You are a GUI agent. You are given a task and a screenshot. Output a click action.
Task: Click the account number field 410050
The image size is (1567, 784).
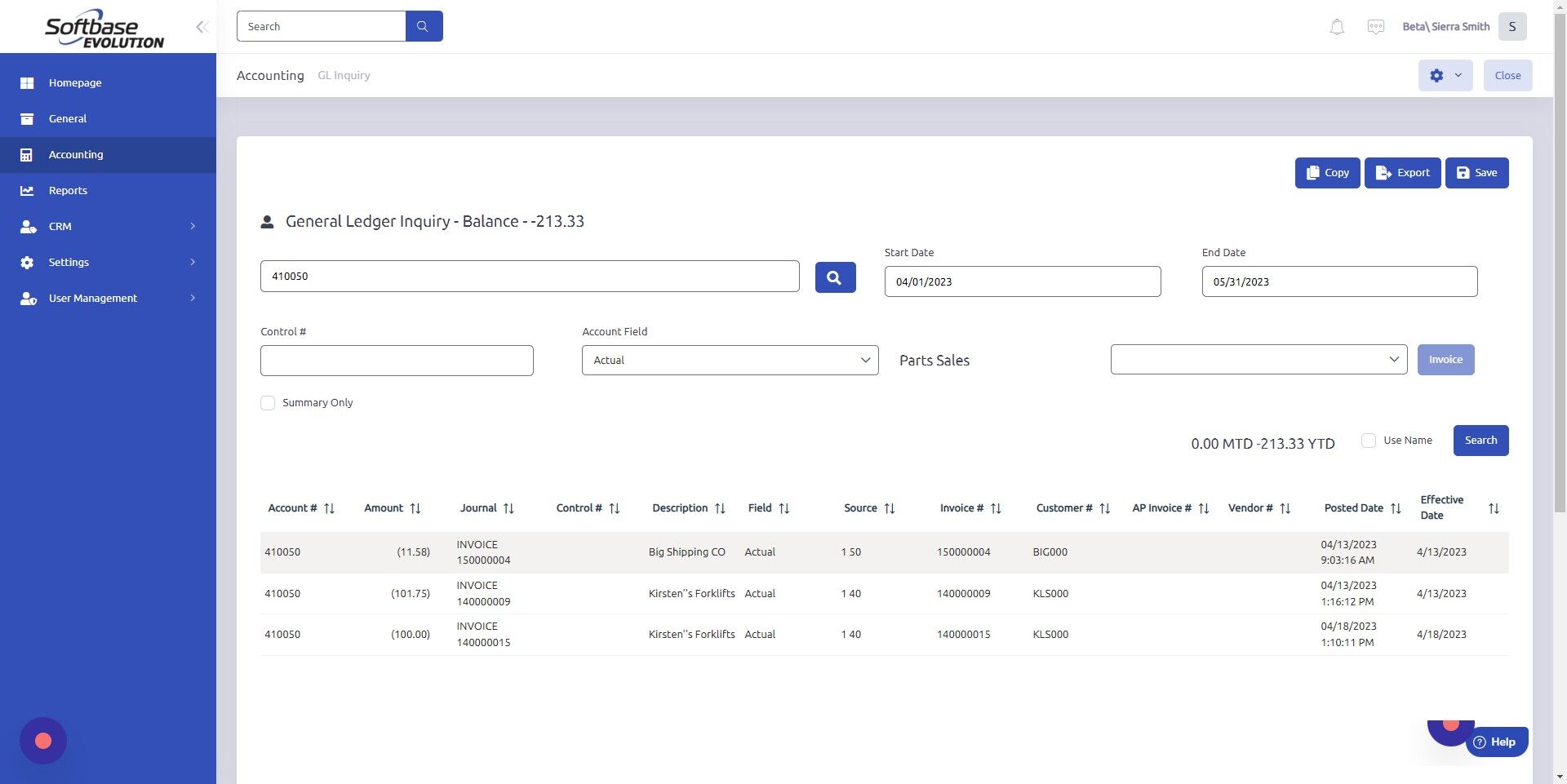(530, 277)
